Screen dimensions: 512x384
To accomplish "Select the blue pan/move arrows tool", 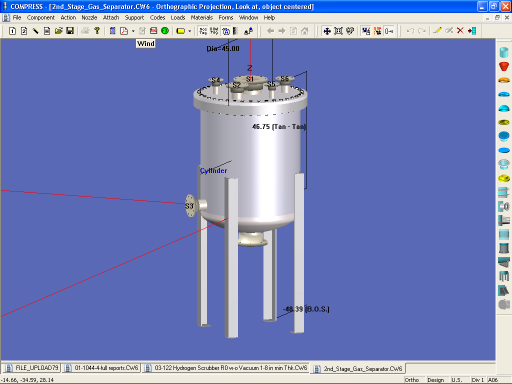I will (x=327, y=31).
